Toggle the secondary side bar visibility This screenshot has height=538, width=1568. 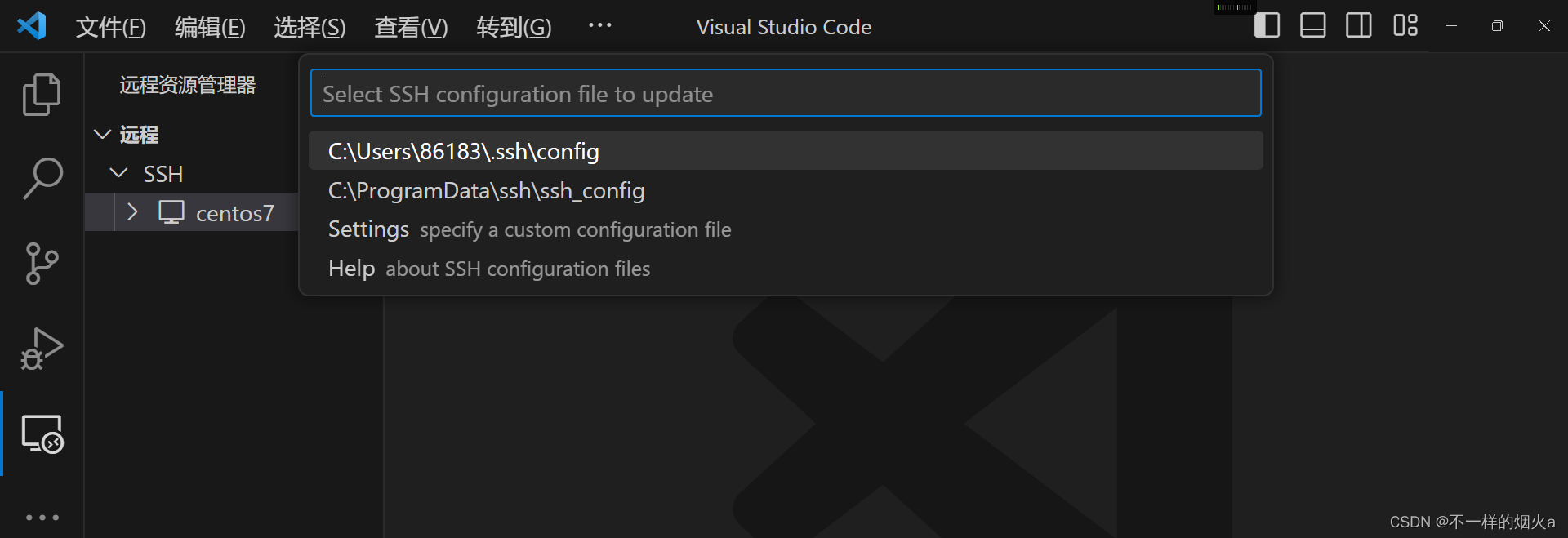pos(1359,25)
